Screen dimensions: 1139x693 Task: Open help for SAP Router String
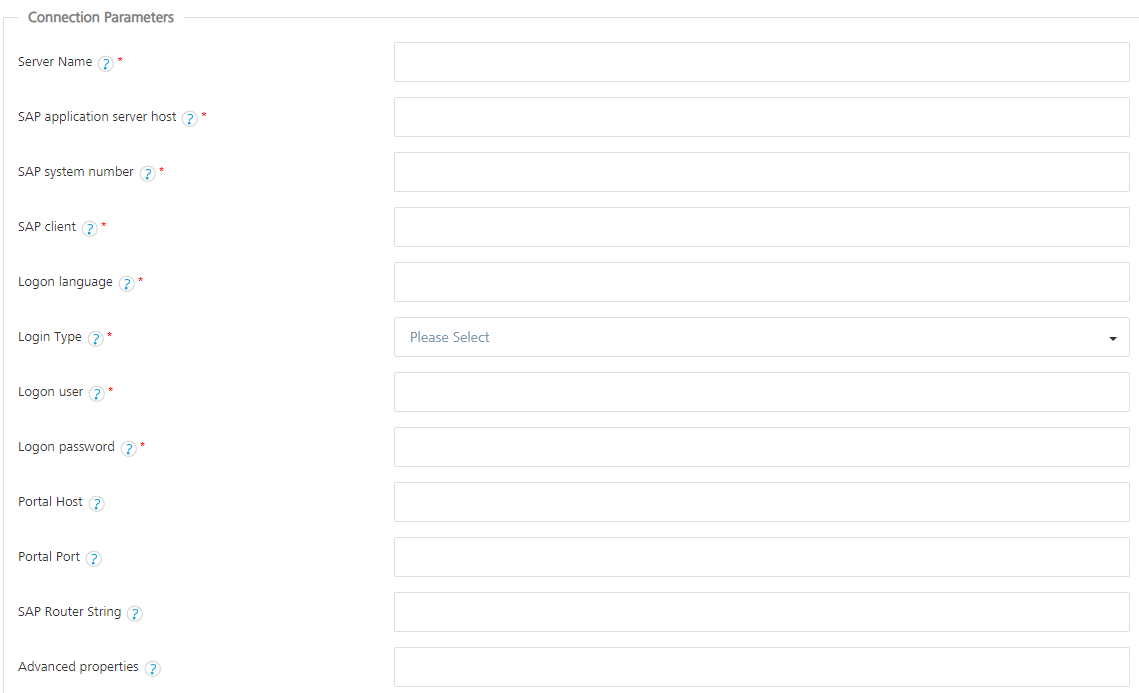(135, 612)
